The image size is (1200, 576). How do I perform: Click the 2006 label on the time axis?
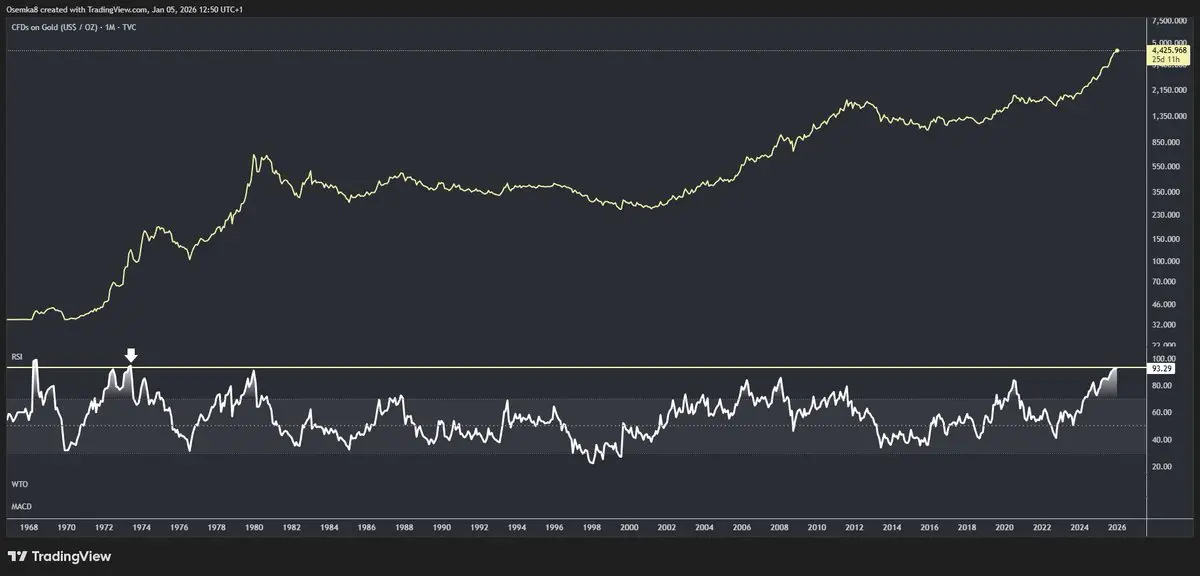click(x=741, y=526)
